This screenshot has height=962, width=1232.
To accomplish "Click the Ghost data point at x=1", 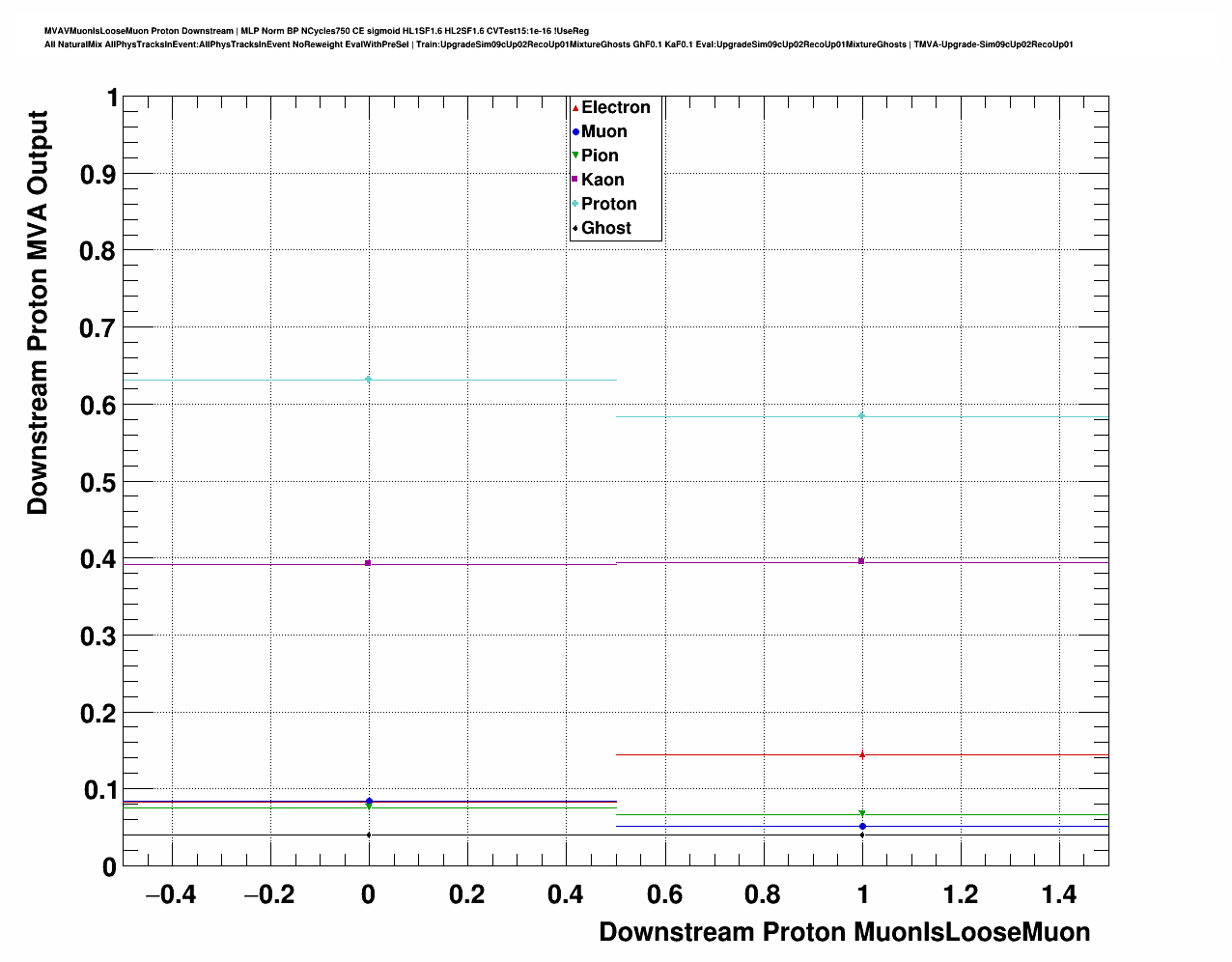I will coord(862,835).
